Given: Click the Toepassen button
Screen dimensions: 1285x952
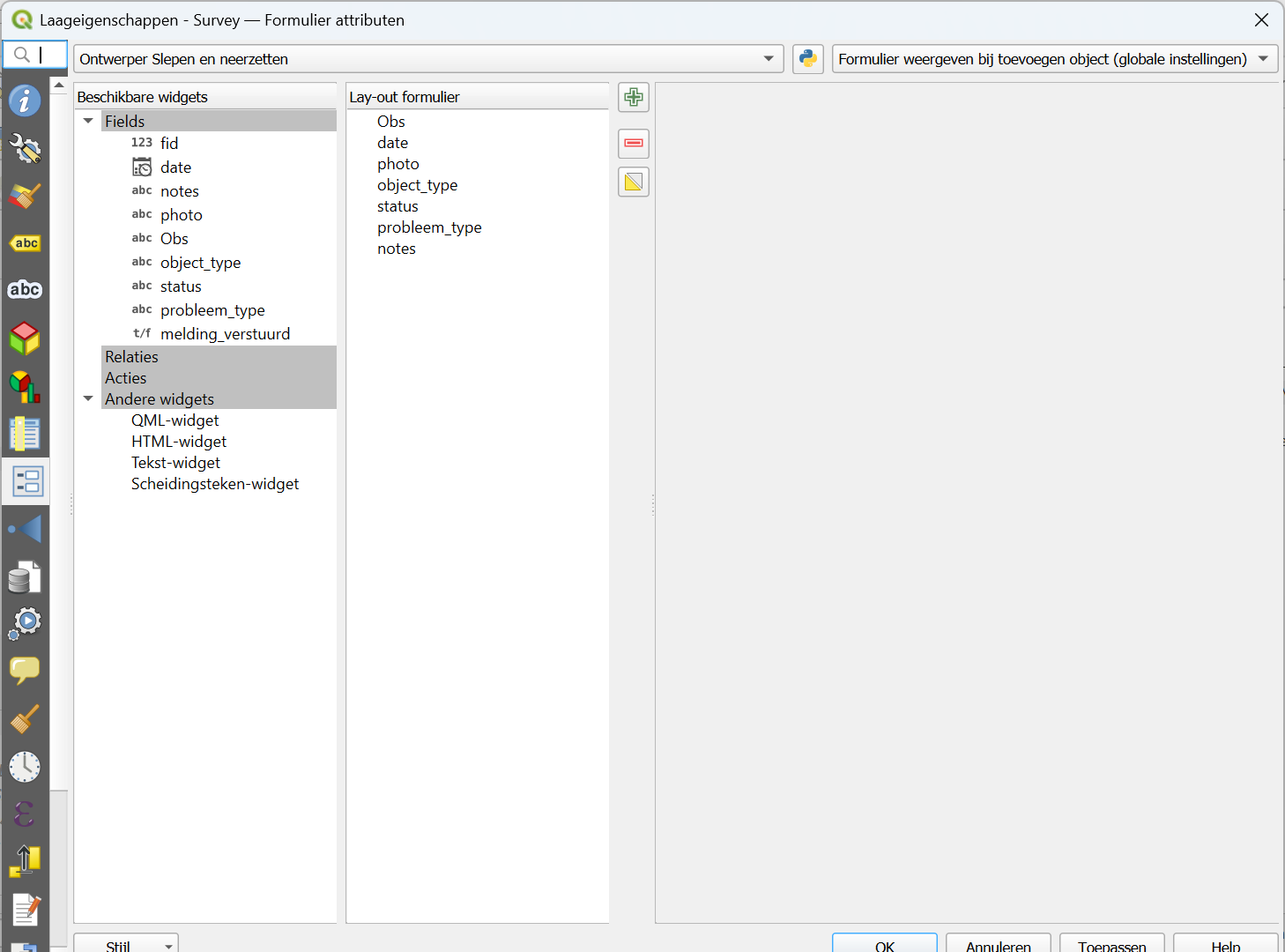Looking at the screenshot, I should pos(1111,944).
